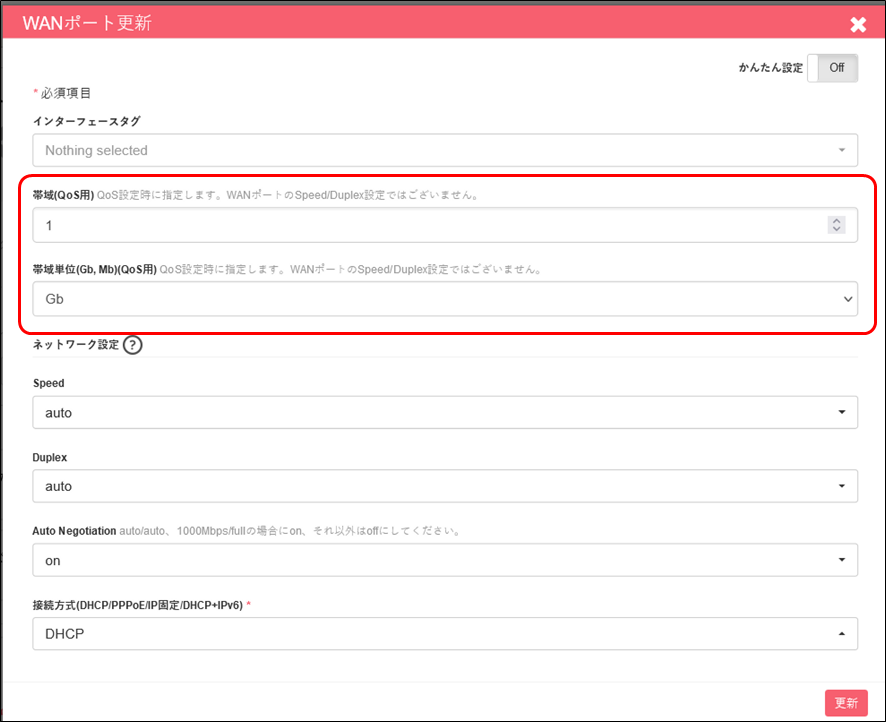
Task: Click the 帯域単位(Gb, Mb)(QoS用) label
Action: pos(94,269)
